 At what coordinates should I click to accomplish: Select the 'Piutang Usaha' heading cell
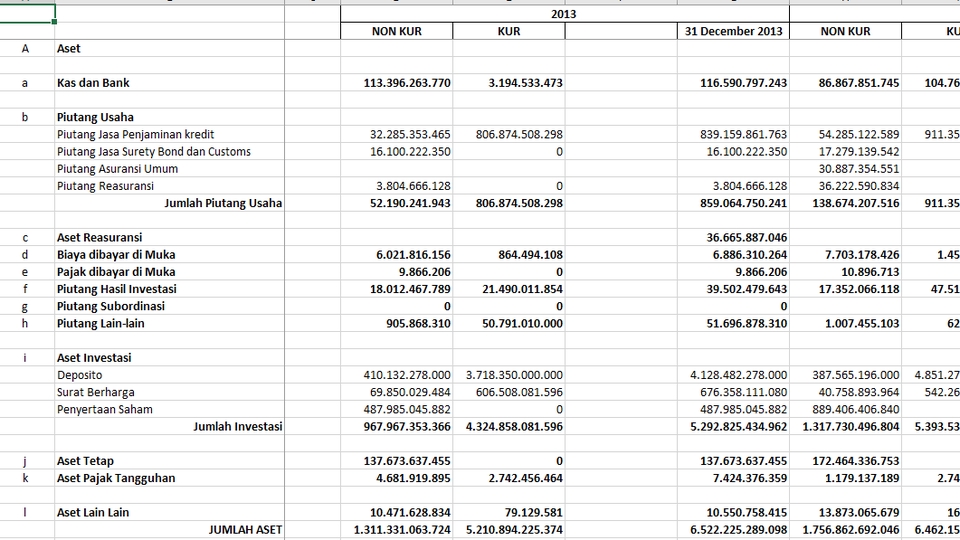pyautogui.click(x=170, y=117)
